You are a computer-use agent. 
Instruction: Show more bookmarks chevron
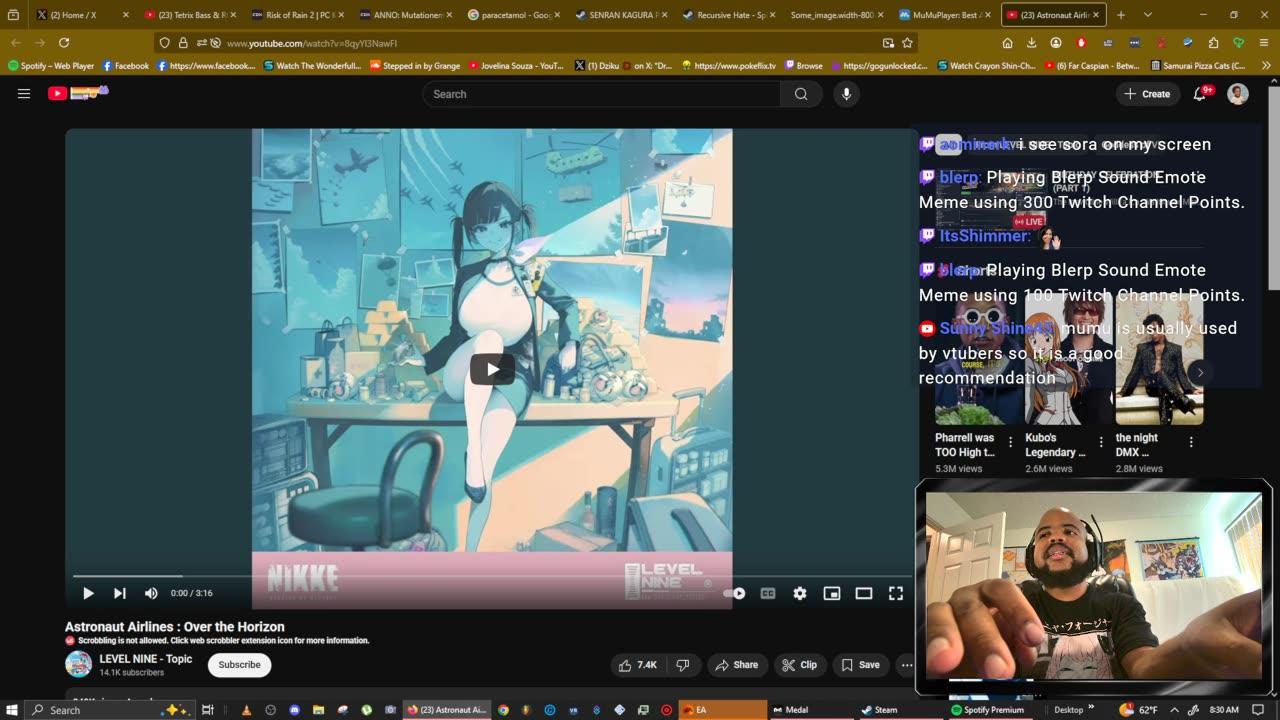click(x=1267, y=66)
